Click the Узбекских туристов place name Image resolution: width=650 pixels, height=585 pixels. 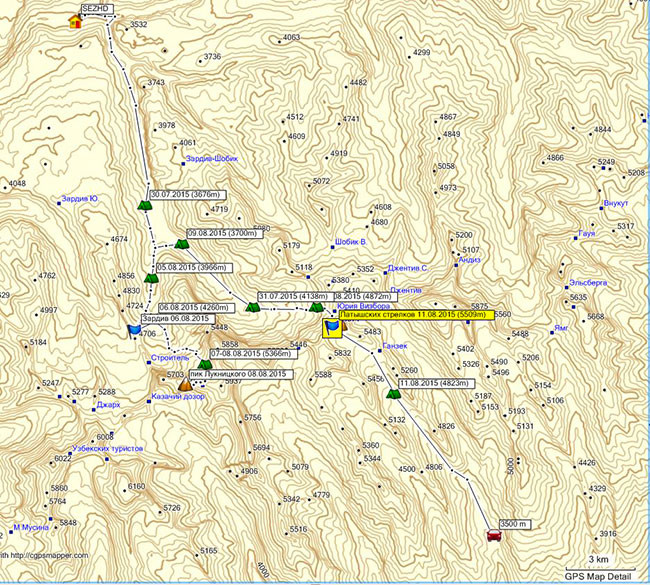(x=108, y=449)
